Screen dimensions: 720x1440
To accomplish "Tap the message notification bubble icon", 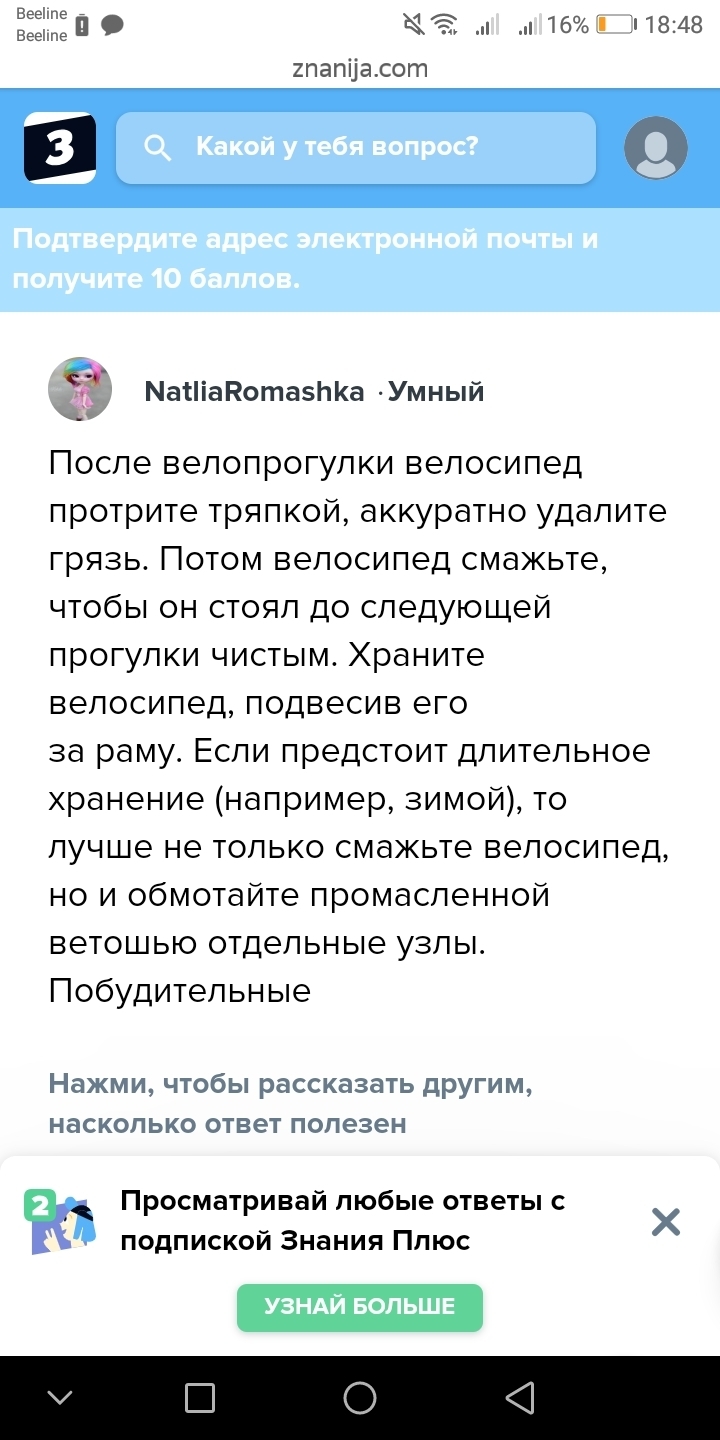I will pos(112,26).
